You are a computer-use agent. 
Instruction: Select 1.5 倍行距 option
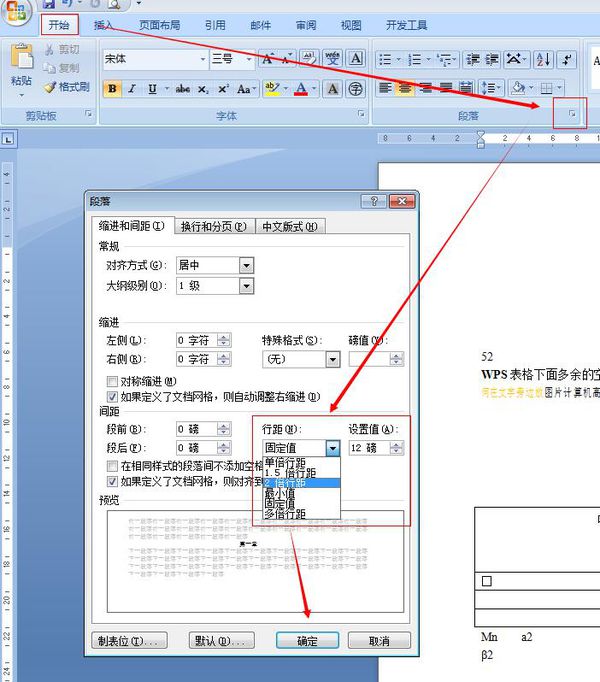tap(290, 473)
